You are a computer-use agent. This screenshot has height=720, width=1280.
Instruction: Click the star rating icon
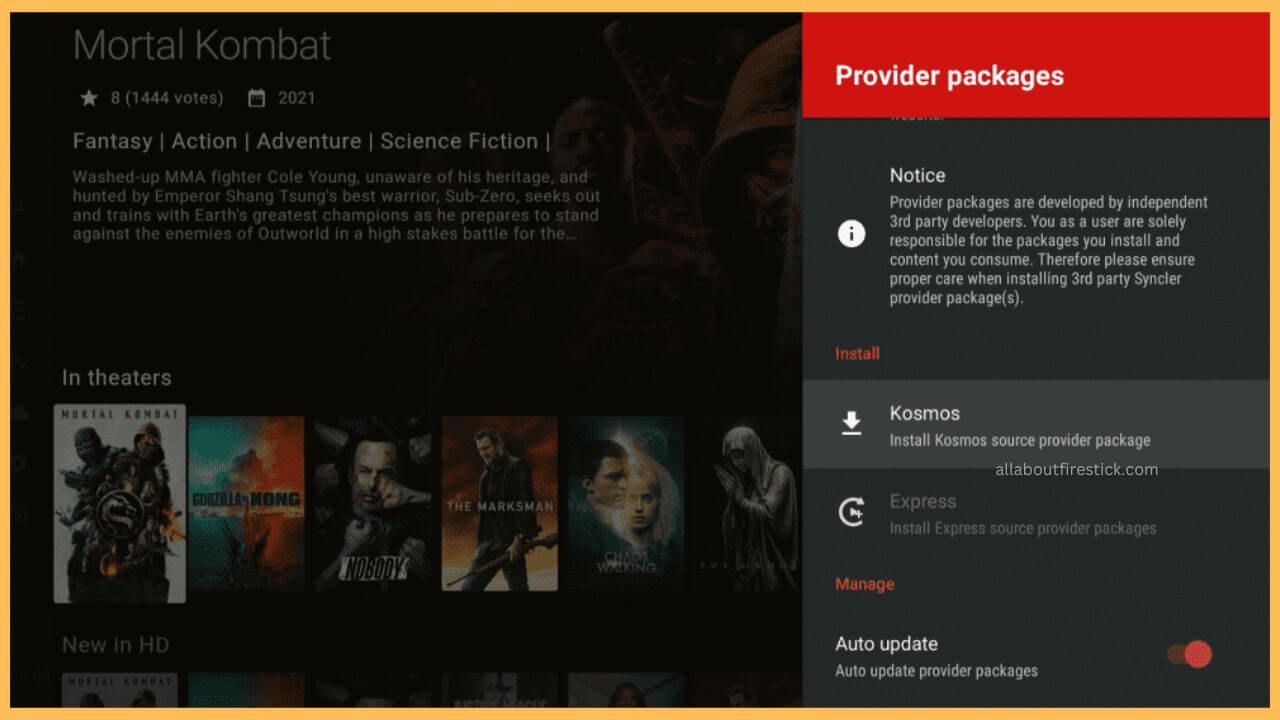(x=89, y=98)
